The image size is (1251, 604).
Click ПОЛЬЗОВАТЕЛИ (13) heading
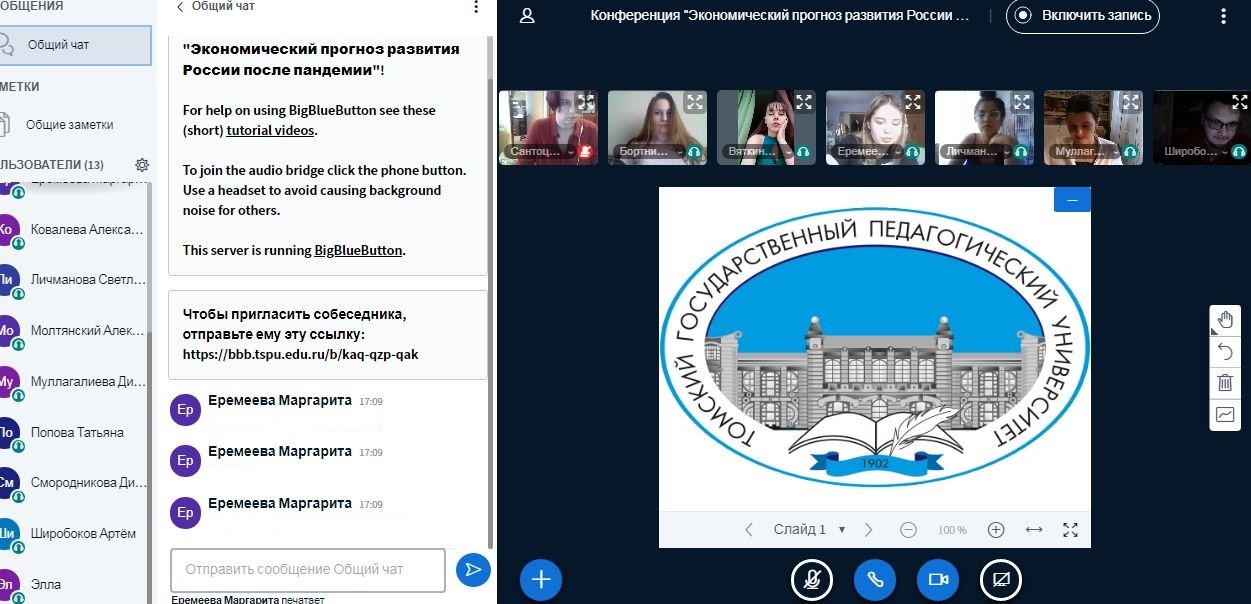click(52, 165)
